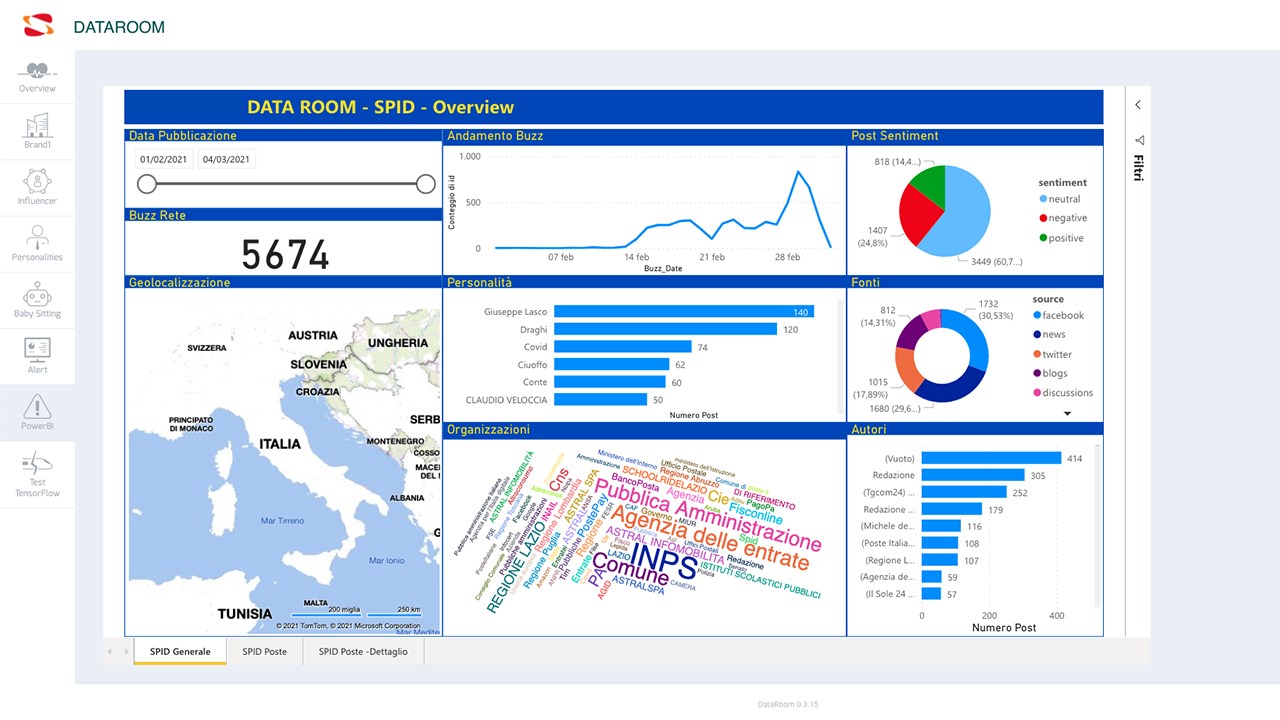Open SPID Poste -Dettaglio tab
Viewport: 1280px width, 720px height.
(x=363, y=651)
